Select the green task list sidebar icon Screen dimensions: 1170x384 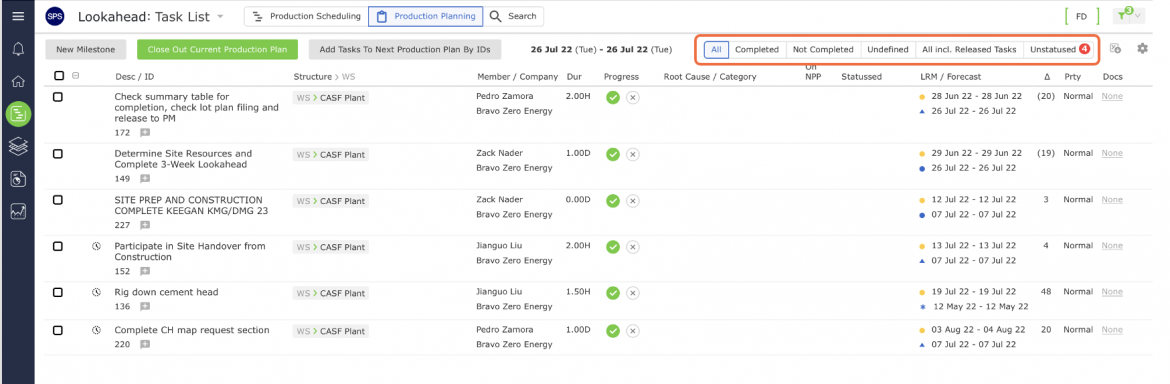point(18,114)
